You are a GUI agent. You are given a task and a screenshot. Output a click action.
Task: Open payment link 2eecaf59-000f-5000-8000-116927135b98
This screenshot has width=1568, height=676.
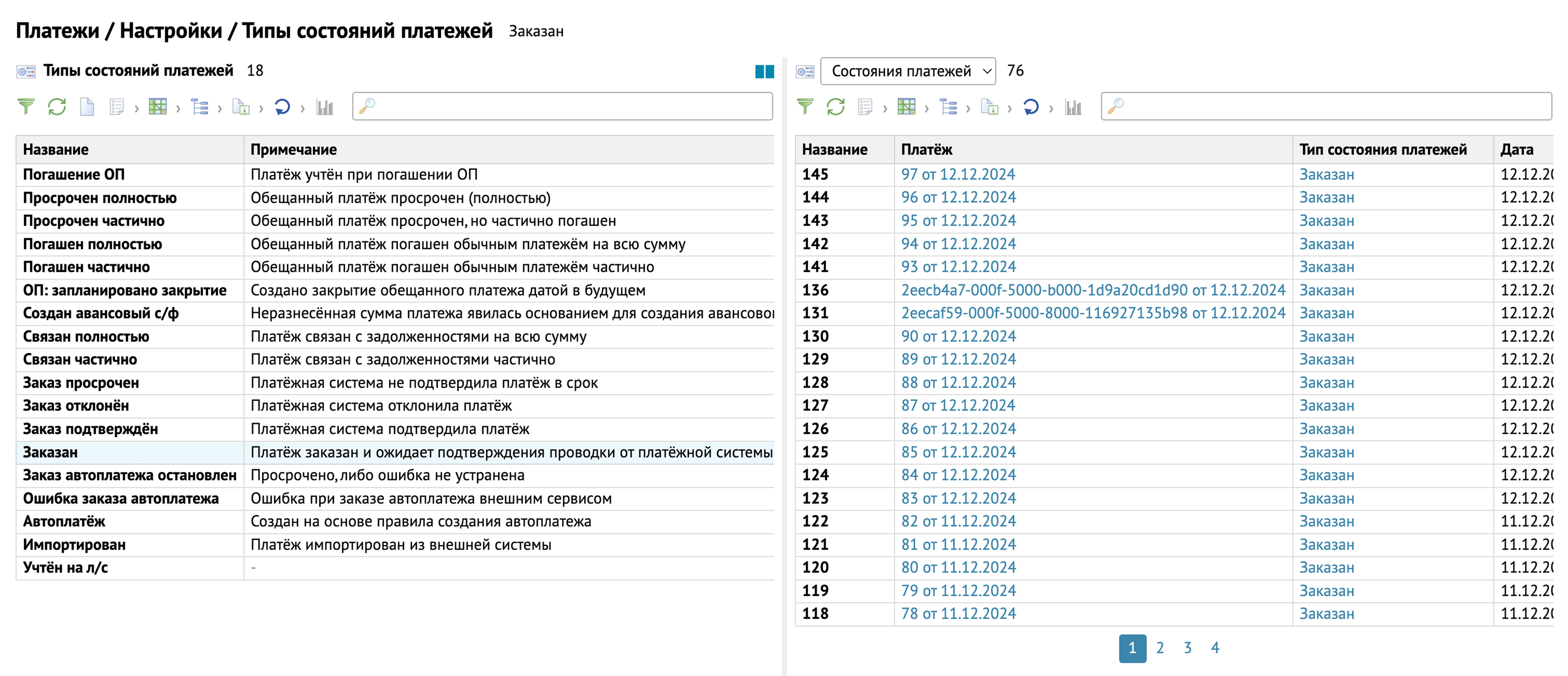(1093, 314)
